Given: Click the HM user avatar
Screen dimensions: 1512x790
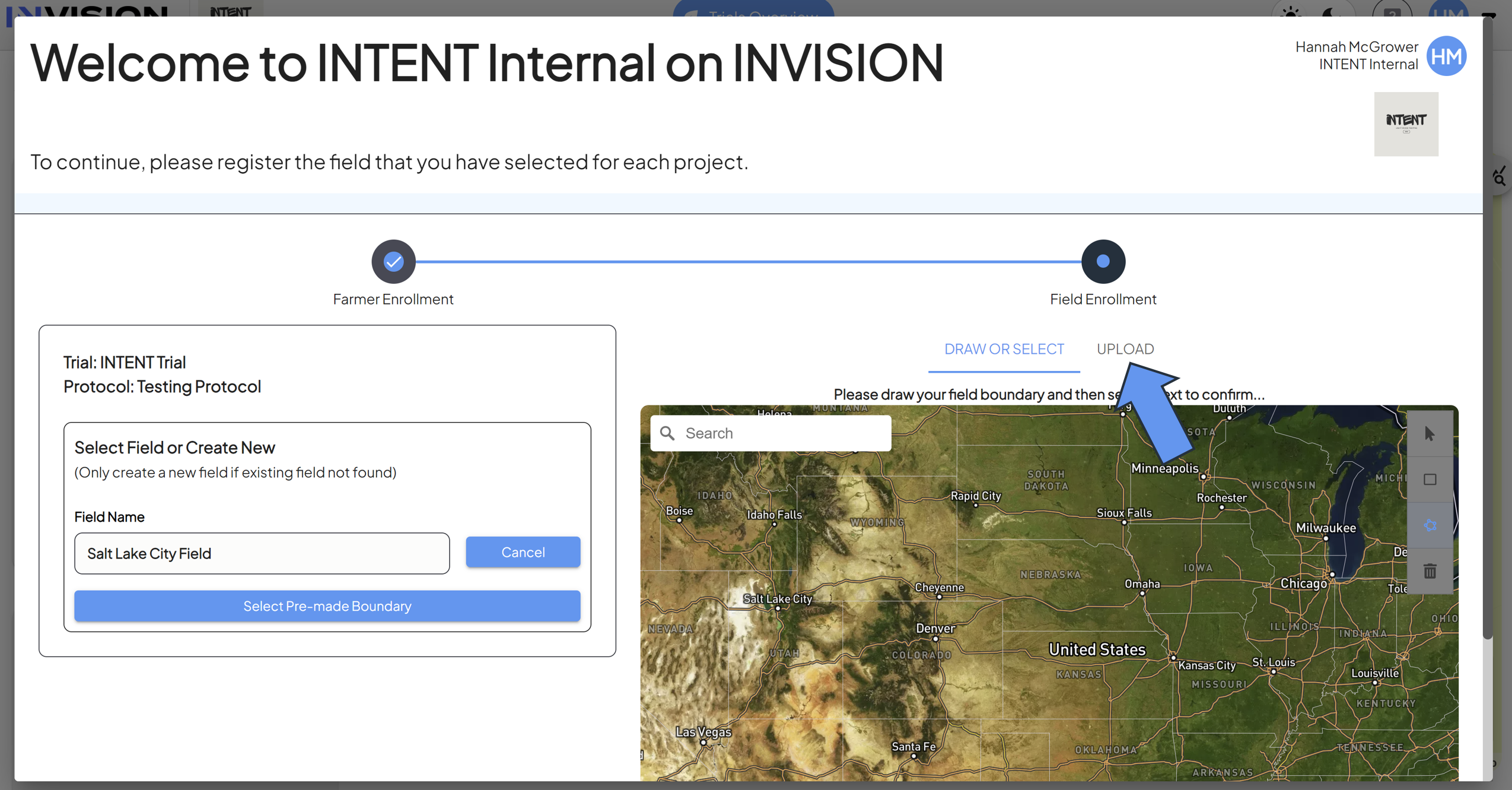Looking at the screenshot, I should [1446, 56].
